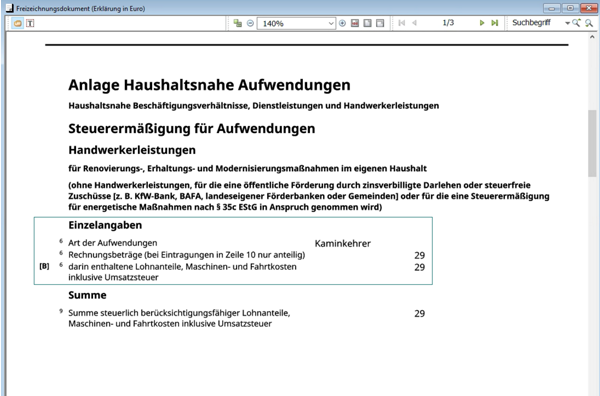Close the Freizeichnungsdokument window
Image resolution: width=600 pixels, height=396 pixels.
coord(589,8)
